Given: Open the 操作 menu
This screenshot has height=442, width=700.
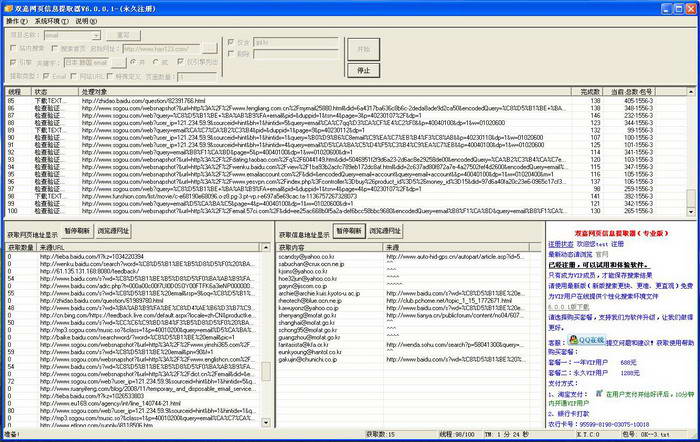Looking at the screenshot, I should (x=16, y=21).
